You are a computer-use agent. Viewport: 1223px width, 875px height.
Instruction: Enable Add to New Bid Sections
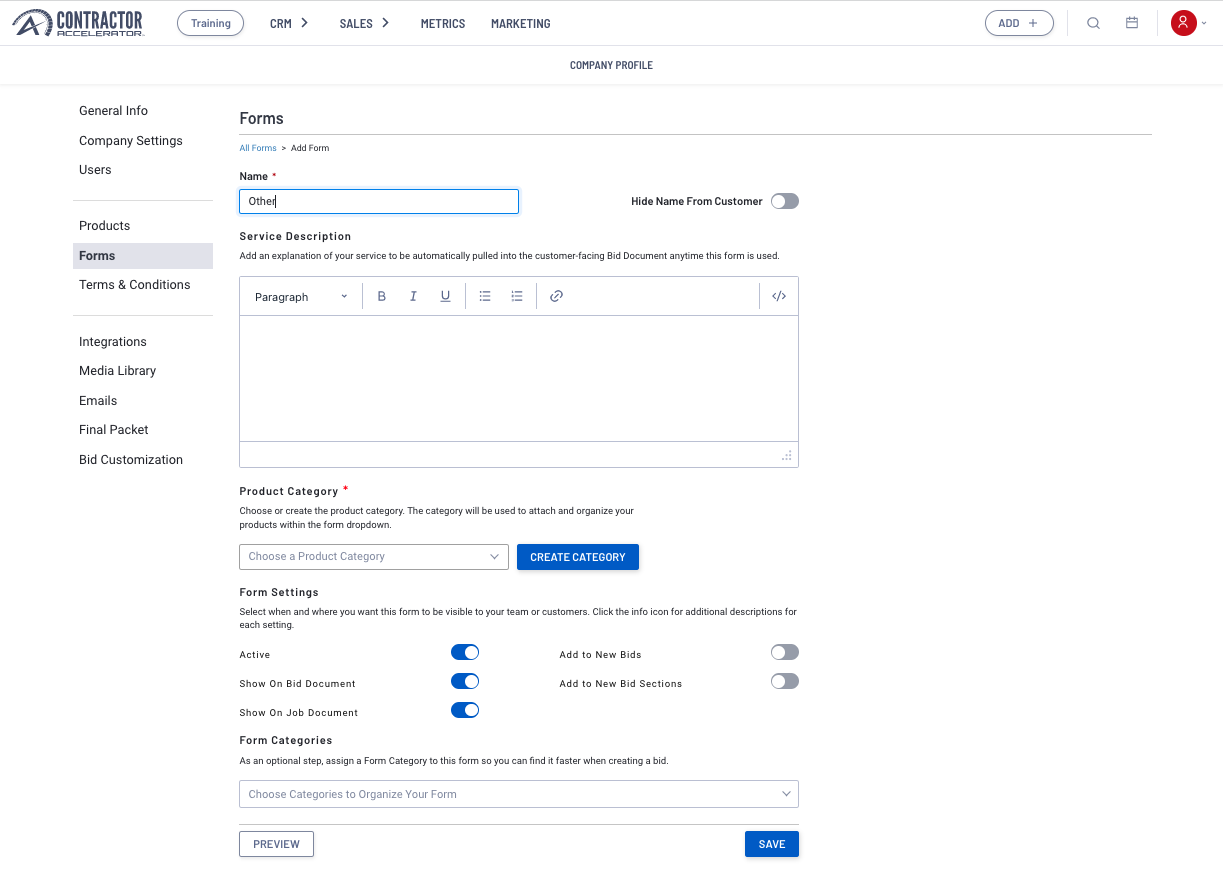(785, 681)
